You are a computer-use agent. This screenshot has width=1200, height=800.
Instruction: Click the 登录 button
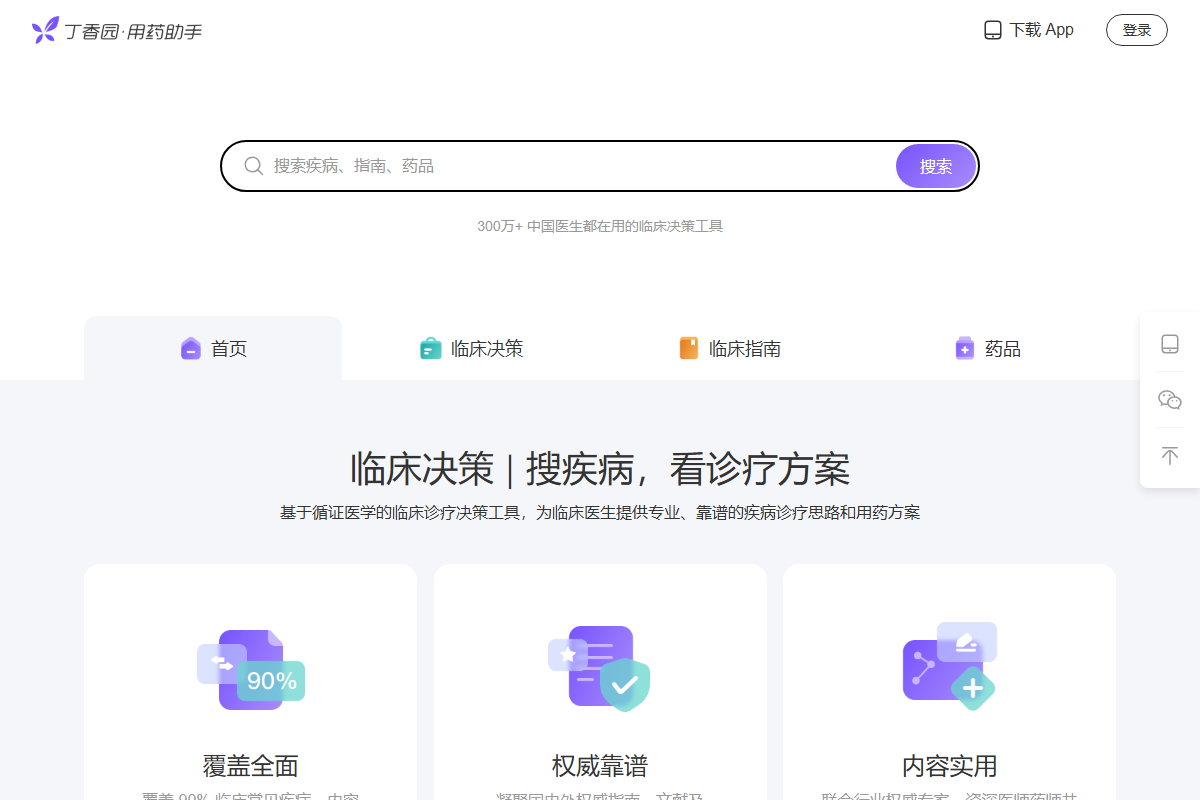click(1136, 29)
